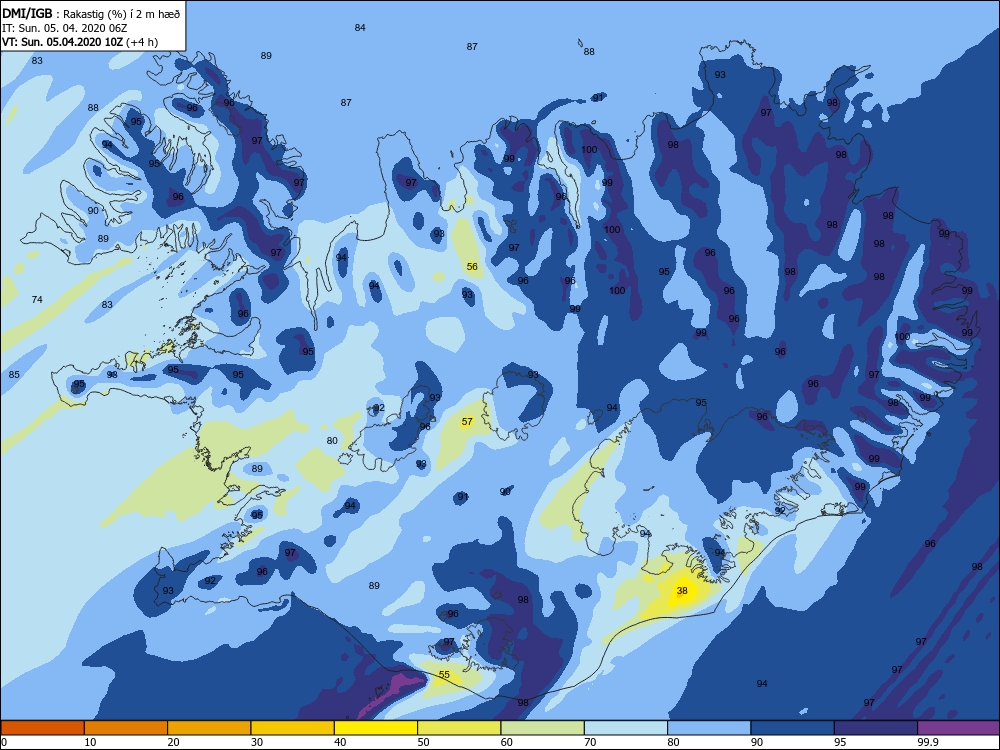Click the humidity value 55 on the south coast
Screen dimensions: 1000x750
pos(444,674)
